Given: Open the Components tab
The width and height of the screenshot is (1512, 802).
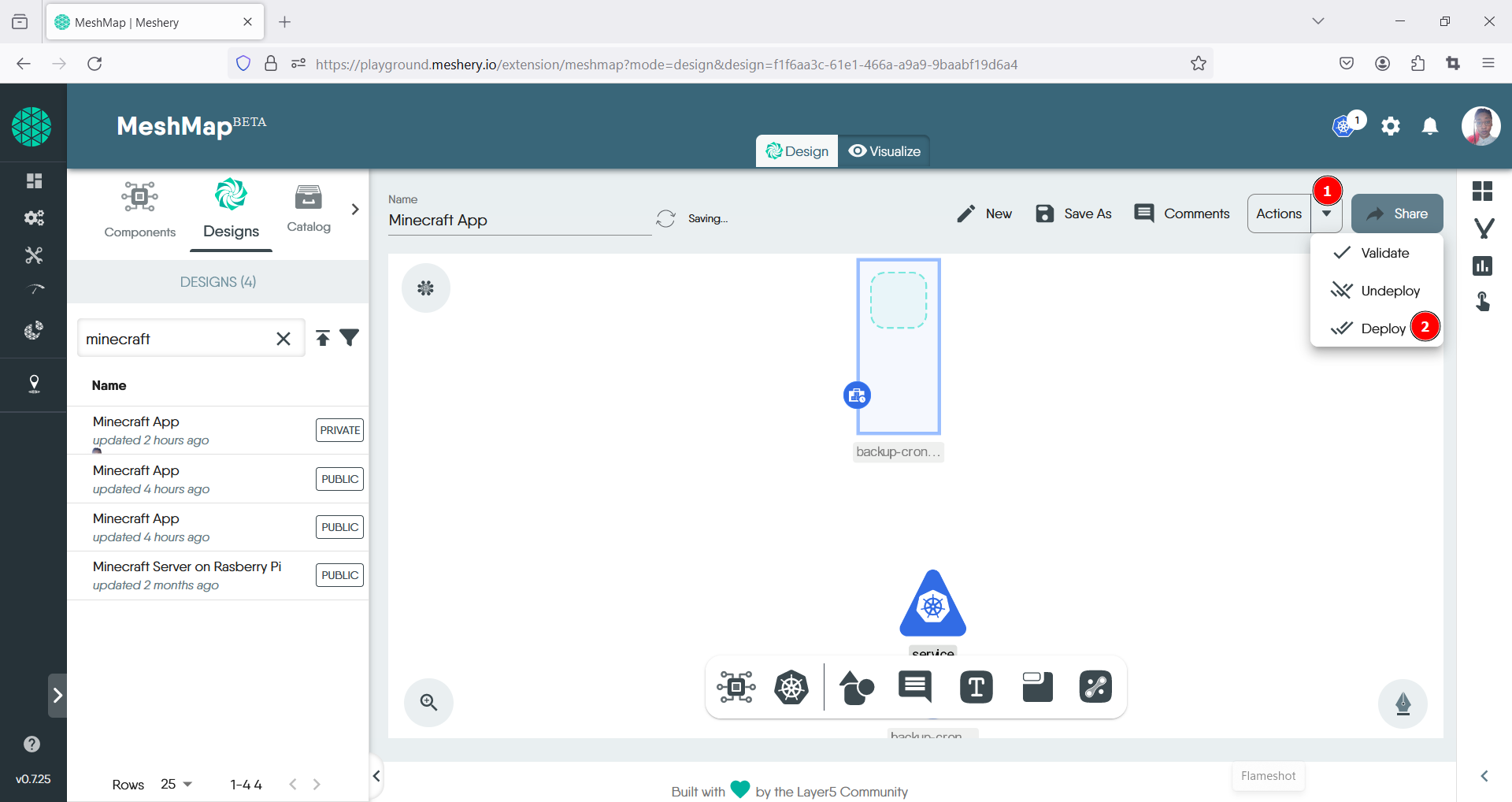Looking at the screenshot, I should [139, 210].
